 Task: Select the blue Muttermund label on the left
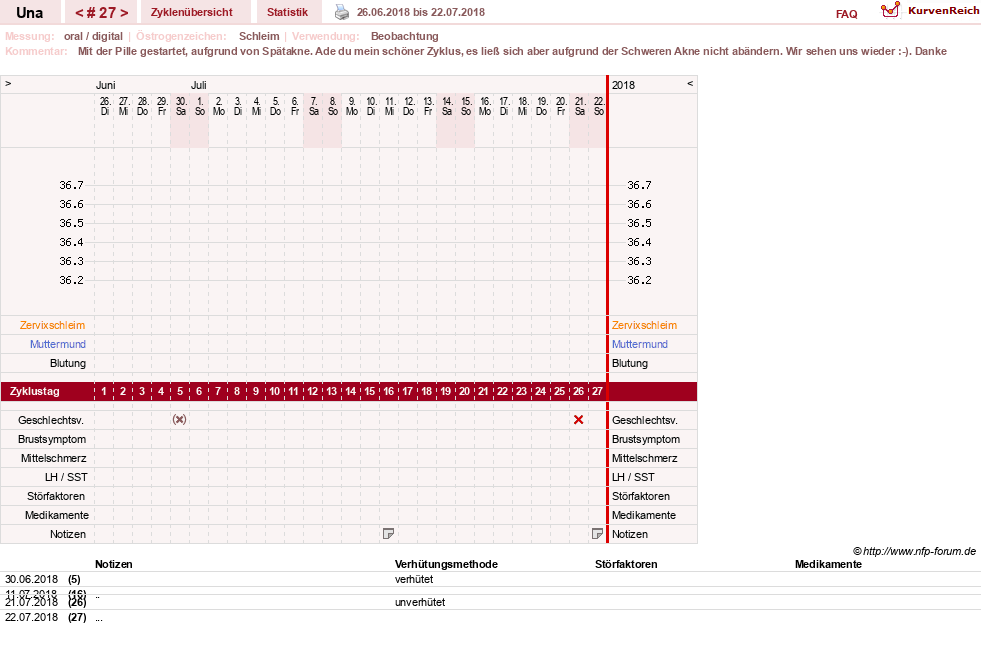pyautogui.click(x=58, y=344)
